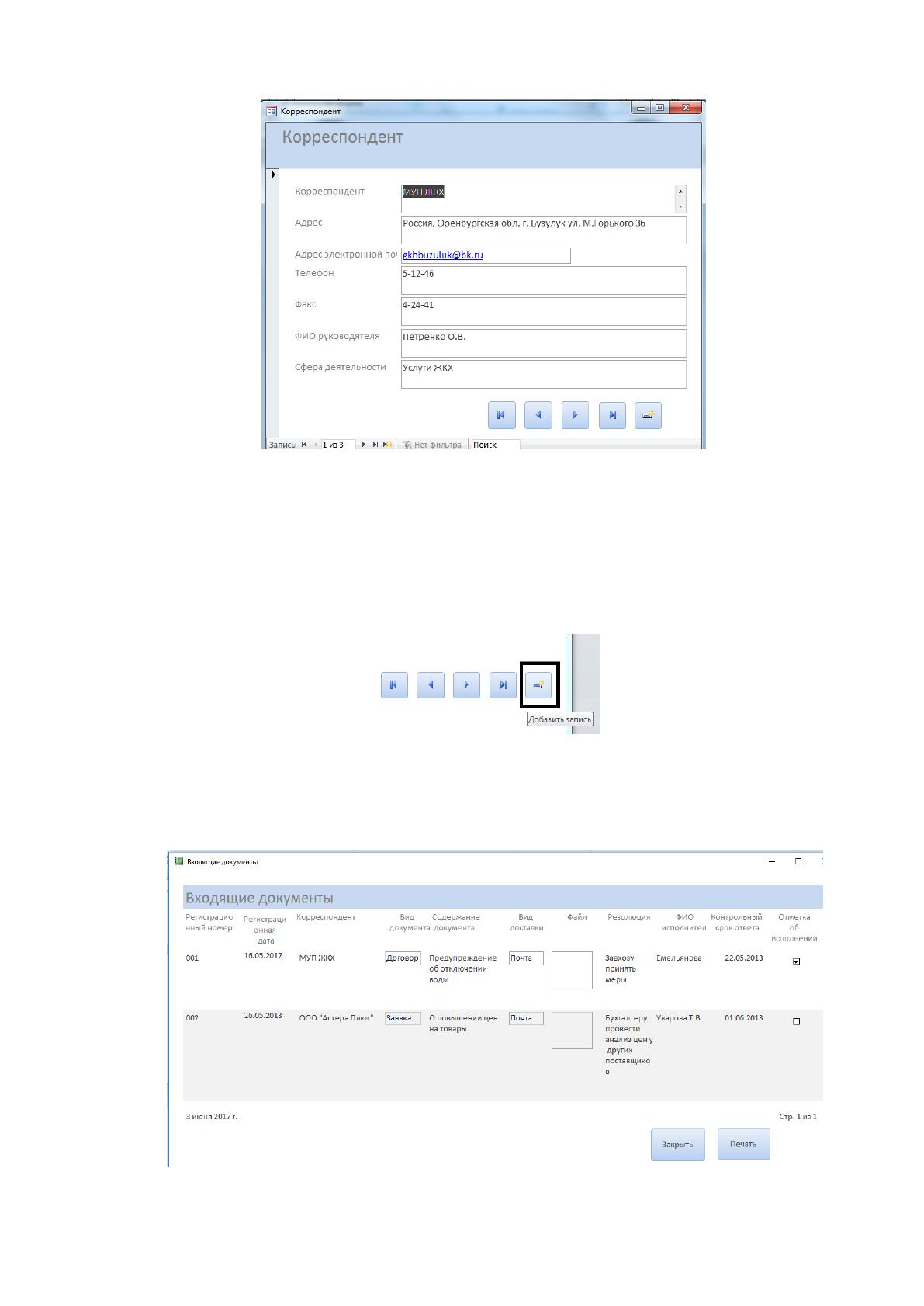The height and width of the screenshot is (1306, 924).
Task: Check execution mark for document 002
Action: coord(796,1022)
